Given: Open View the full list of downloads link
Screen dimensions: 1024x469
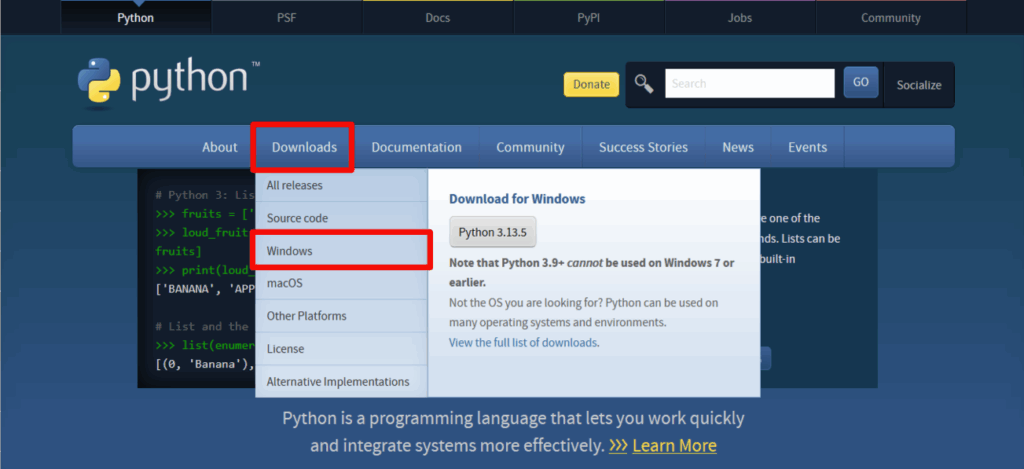Looking at the screenshot, I should [x=523, y=342].
